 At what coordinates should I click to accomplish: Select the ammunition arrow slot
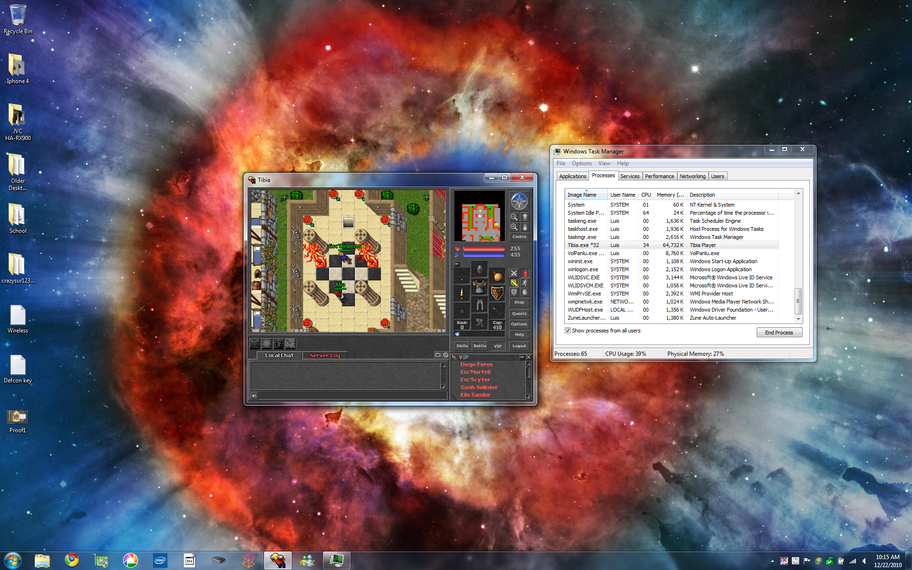[x=497, y=311]
